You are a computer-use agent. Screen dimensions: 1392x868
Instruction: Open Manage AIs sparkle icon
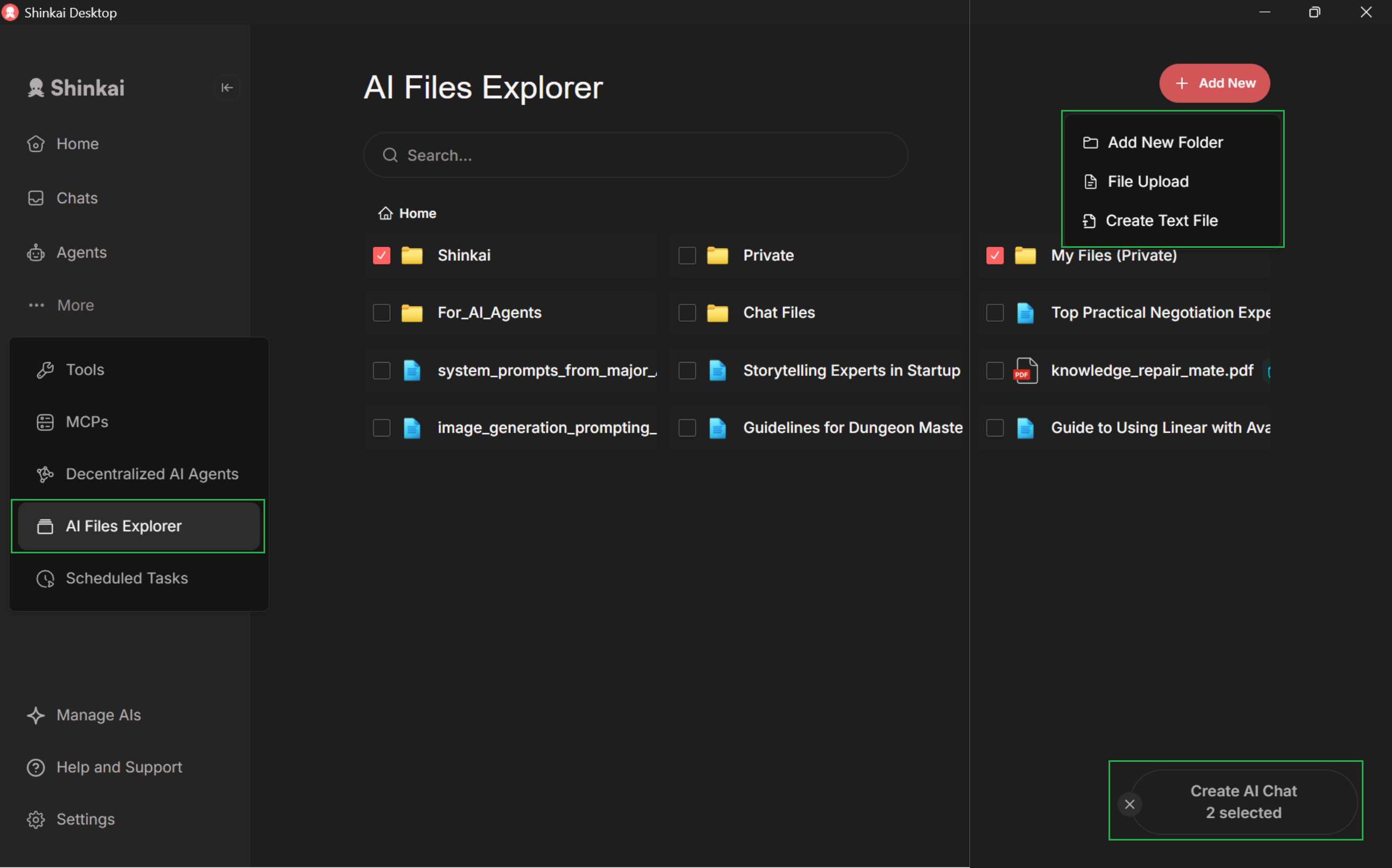(x=36, y=716)
